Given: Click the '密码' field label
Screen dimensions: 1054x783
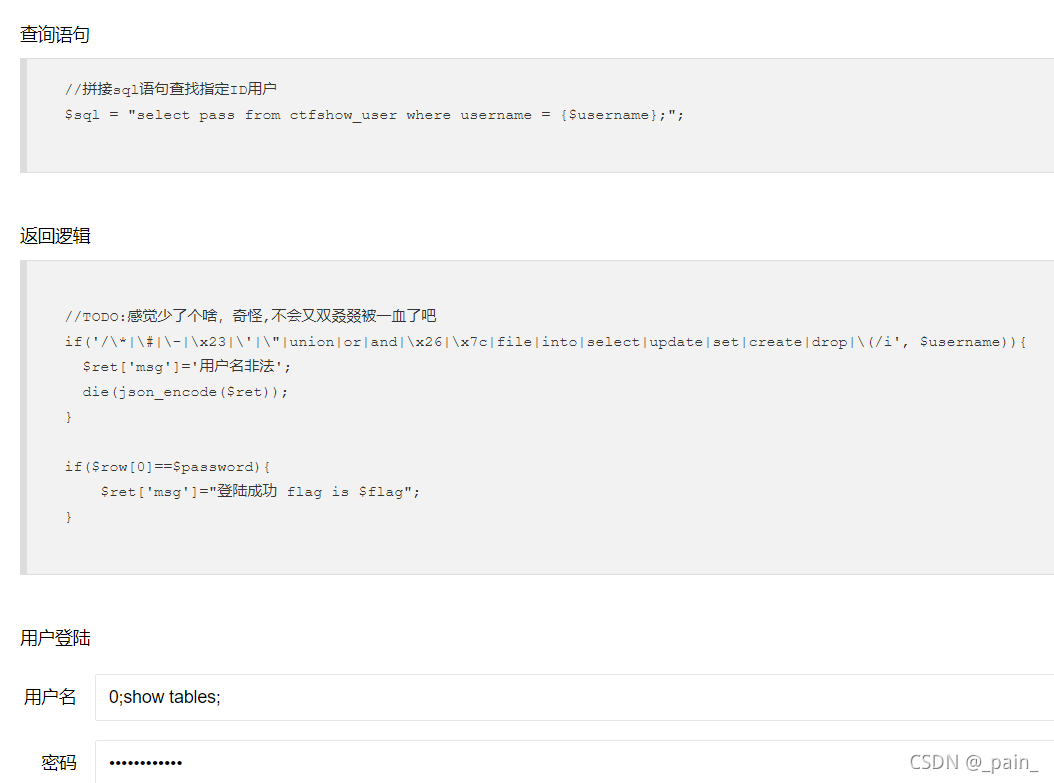Looking at the screenshot, I should coord(58,763).
